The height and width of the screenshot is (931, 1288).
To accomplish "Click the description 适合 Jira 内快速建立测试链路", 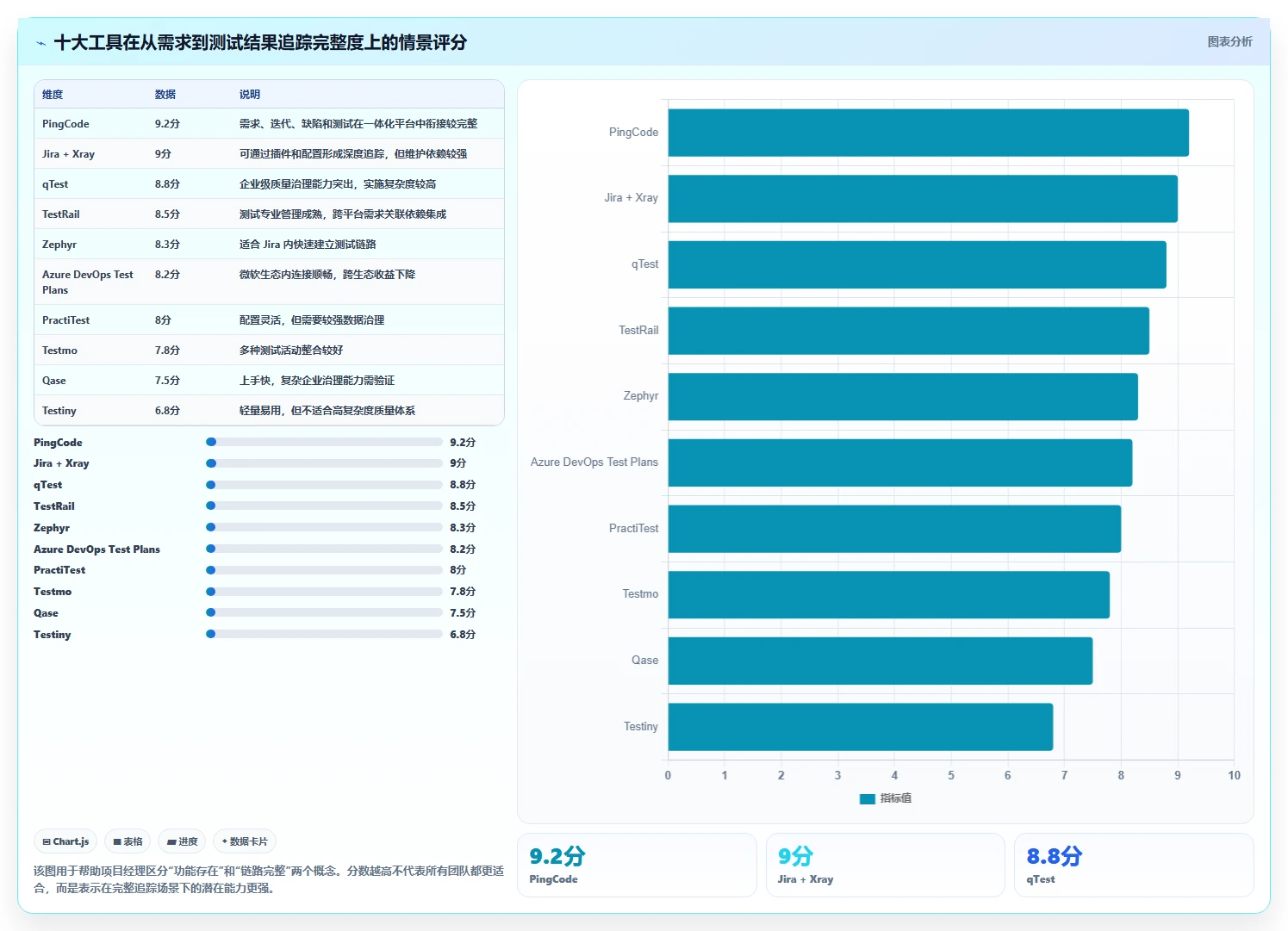I will point(308,245).
